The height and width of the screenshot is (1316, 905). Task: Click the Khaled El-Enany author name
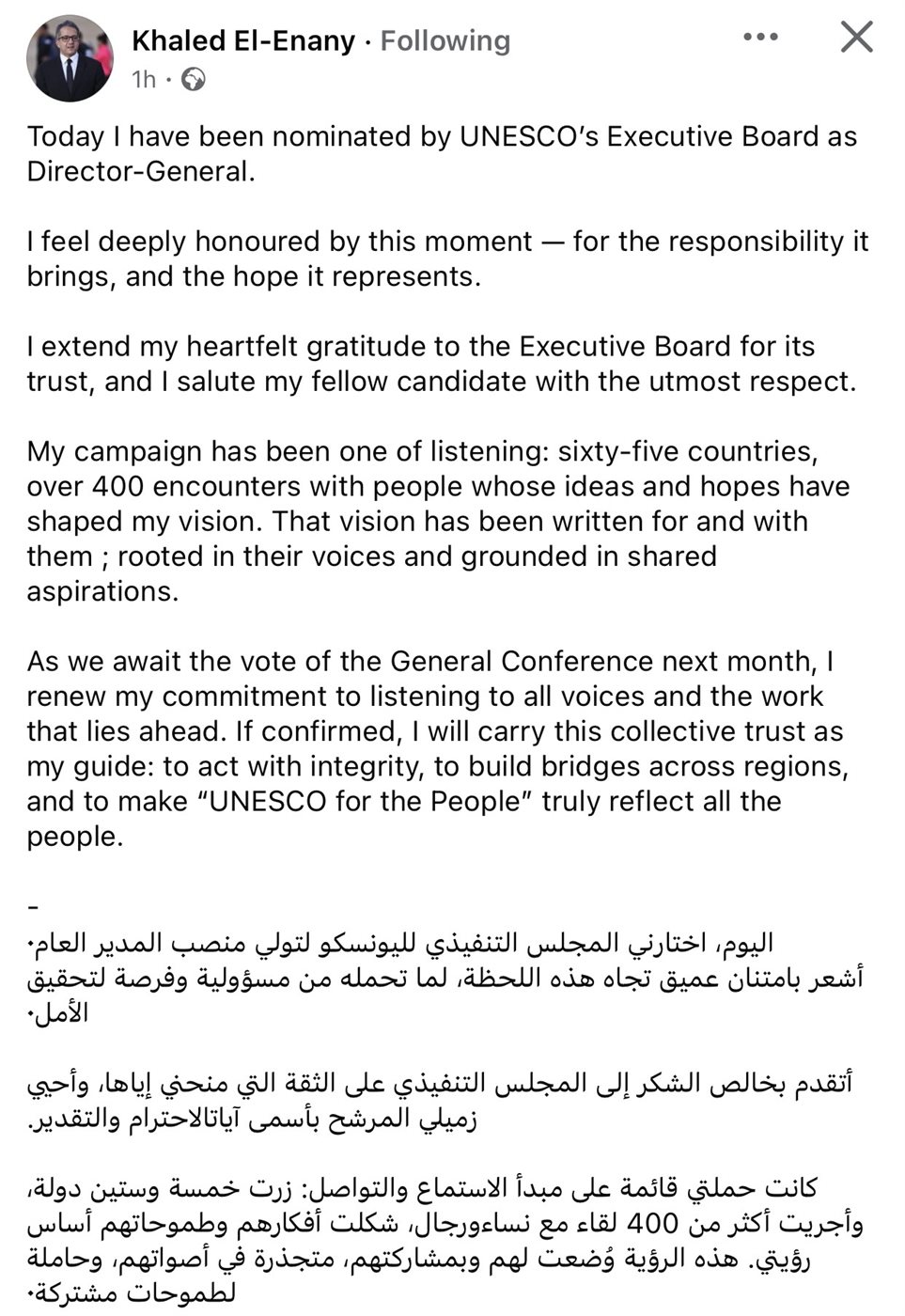pos(243,41)
